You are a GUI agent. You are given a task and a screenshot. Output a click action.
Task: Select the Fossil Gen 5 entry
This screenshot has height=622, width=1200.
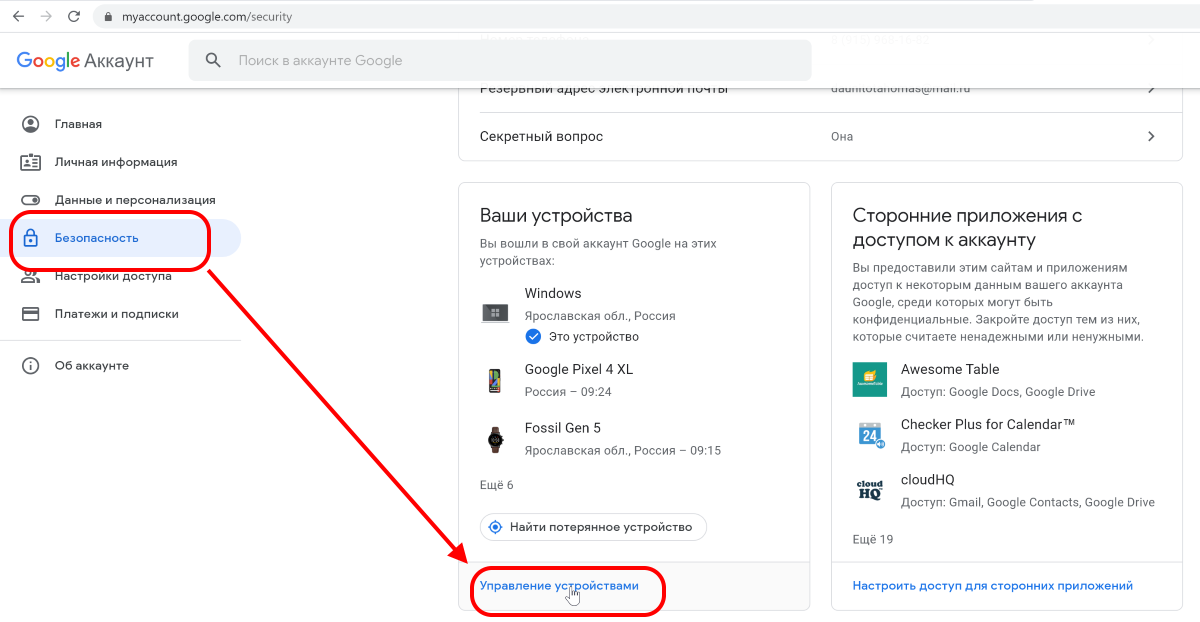tap(634, 439)
